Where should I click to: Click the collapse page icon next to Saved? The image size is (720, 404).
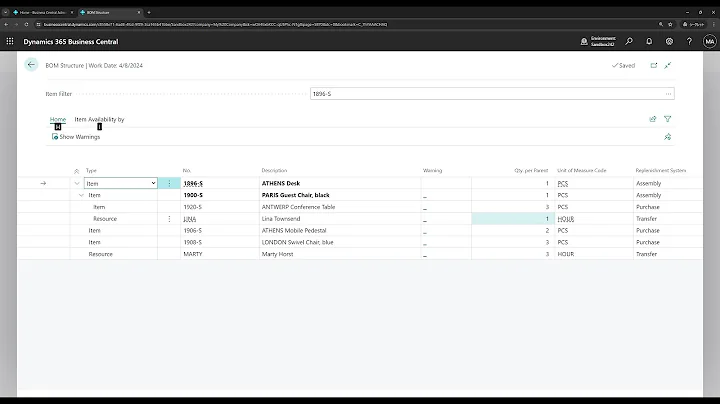click(x=668, y=65)
